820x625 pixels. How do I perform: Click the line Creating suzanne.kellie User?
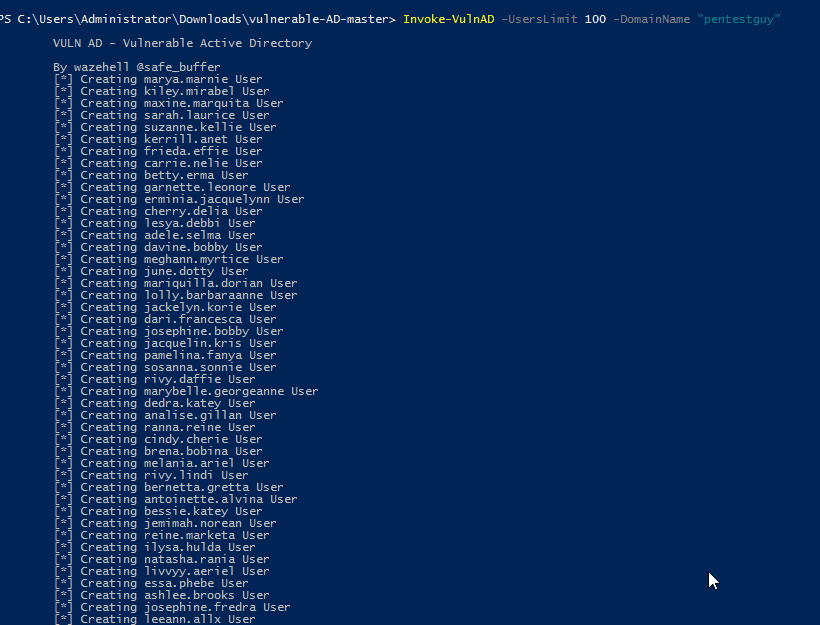[165, 127]
